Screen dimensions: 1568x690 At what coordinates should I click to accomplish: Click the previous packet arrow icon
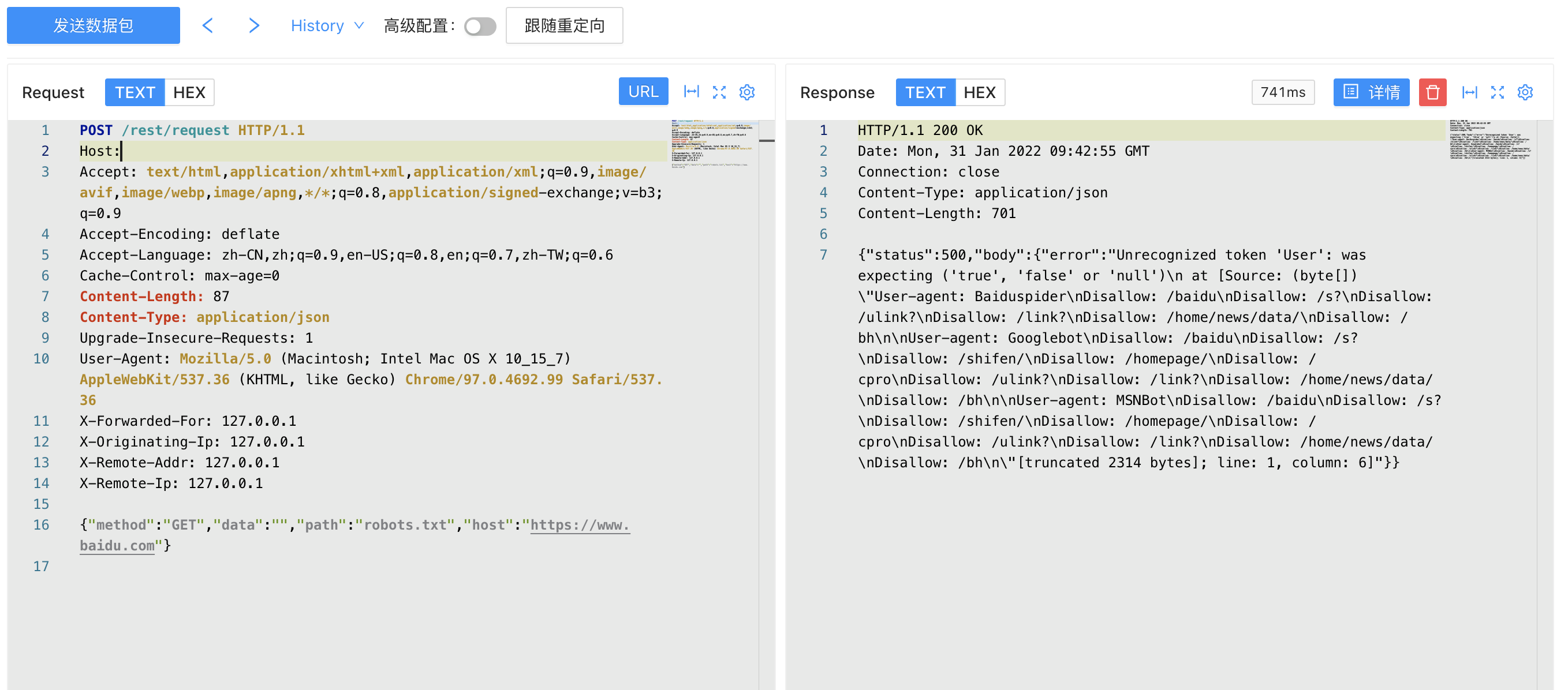click(208, 25)
